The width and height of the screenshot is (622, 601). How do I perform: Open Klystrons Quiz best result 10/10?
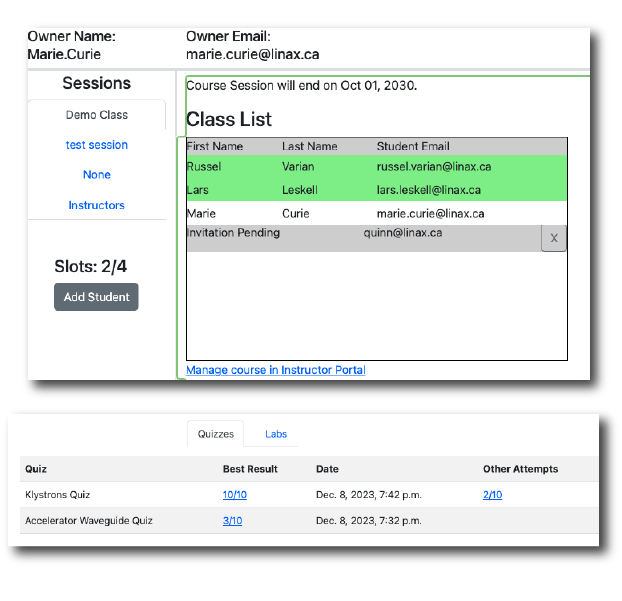[235, 495]
